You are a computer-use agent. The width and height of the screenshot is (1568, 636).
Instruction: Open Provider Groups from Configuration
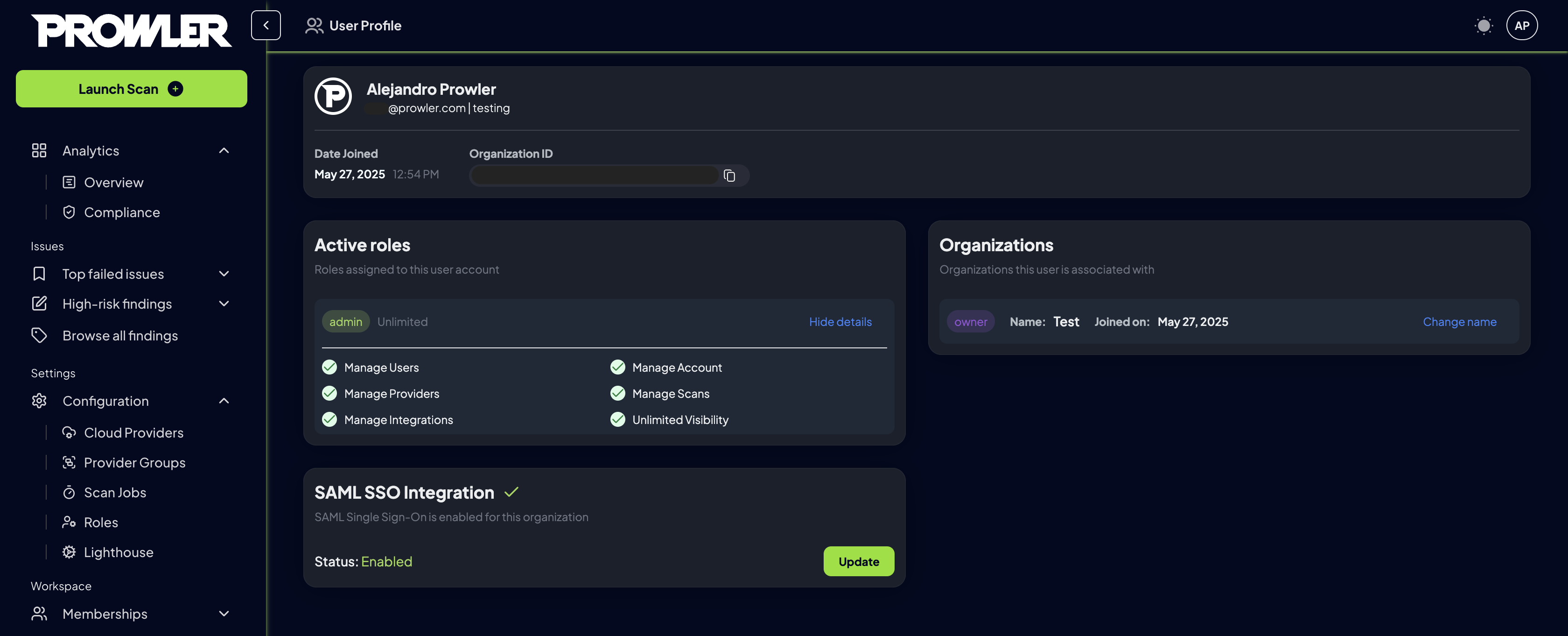click(134, 462)
